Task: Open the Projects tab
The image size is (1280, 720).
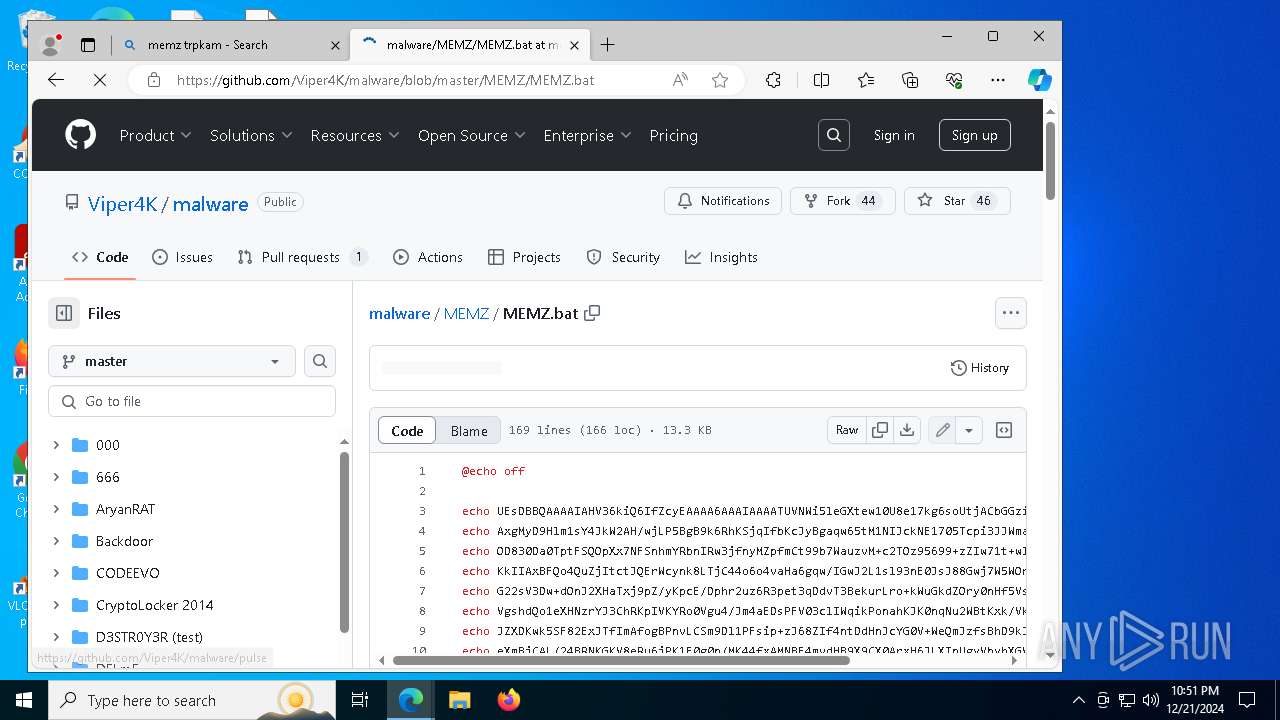Action: coord(524,257)
